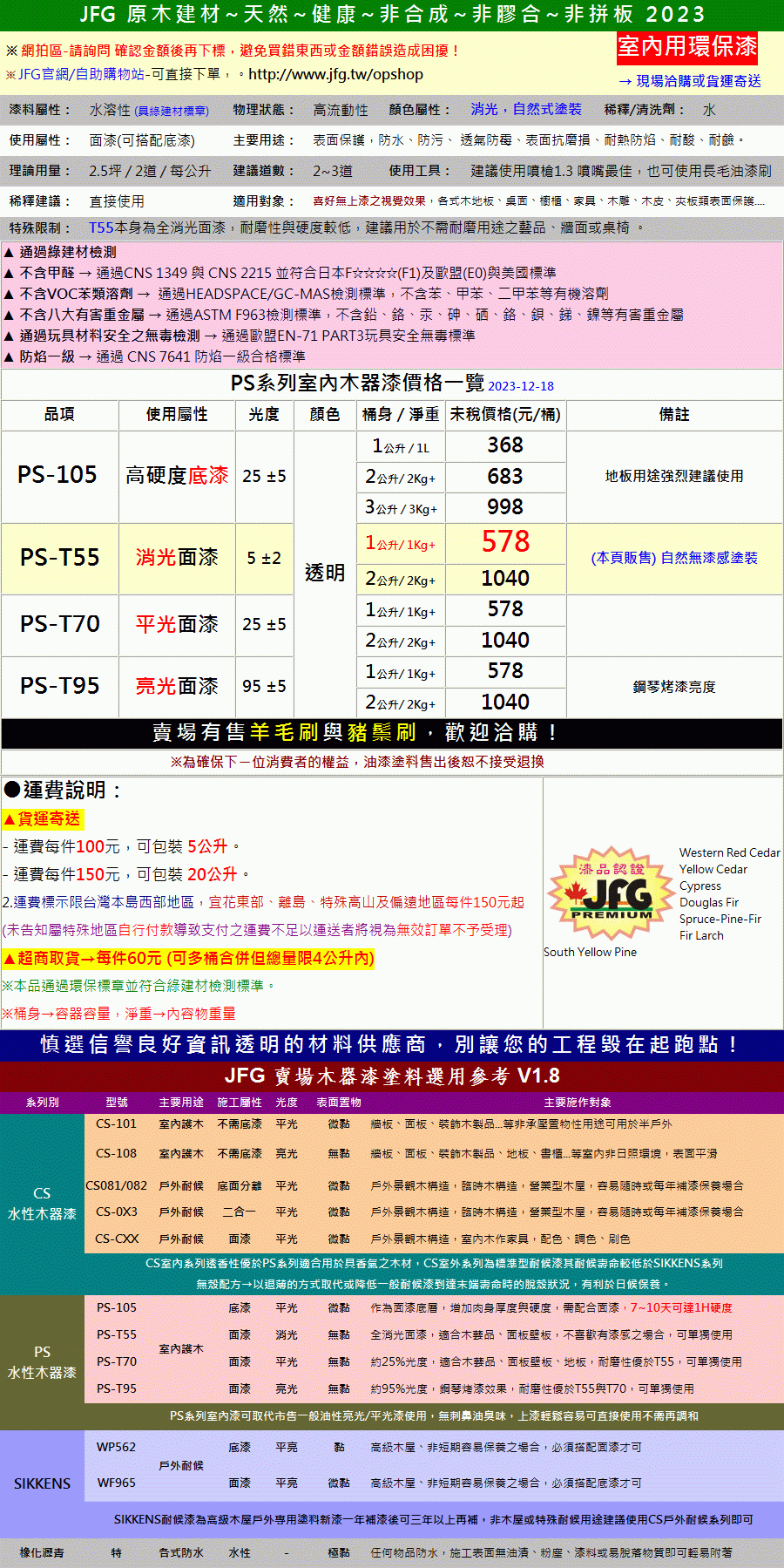The image size is (784, 1568).
Task: Click the price 368 for 1公升 PS-105
Action: click(x=505, y=445)
